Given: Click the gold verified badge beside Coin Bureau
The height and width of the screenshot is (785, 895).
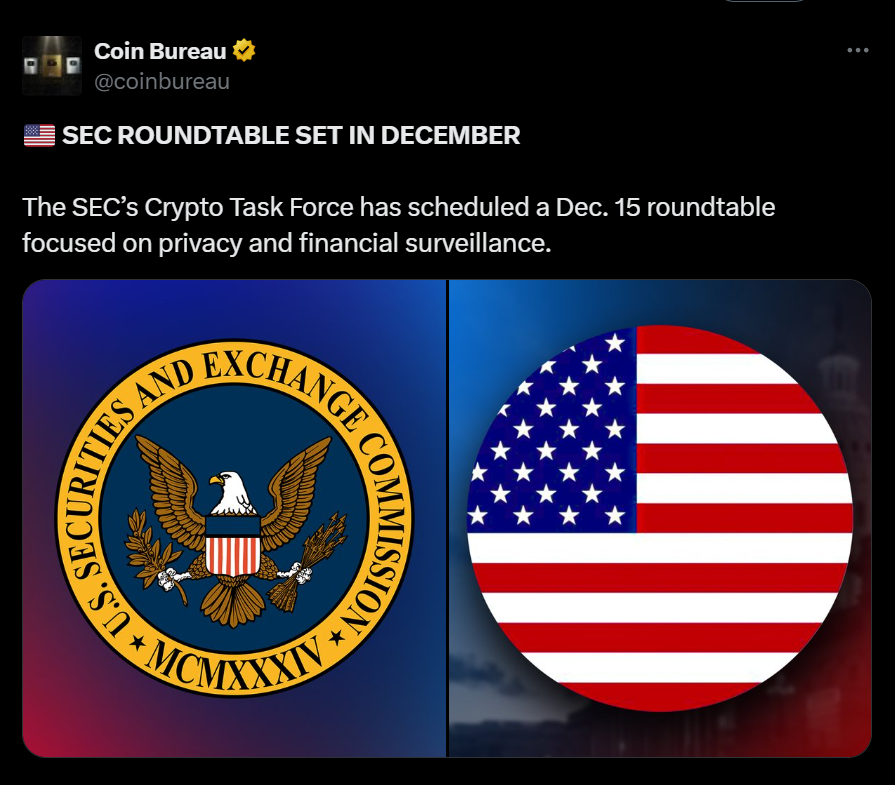Looking at the screenshot, I should [244, 50].
